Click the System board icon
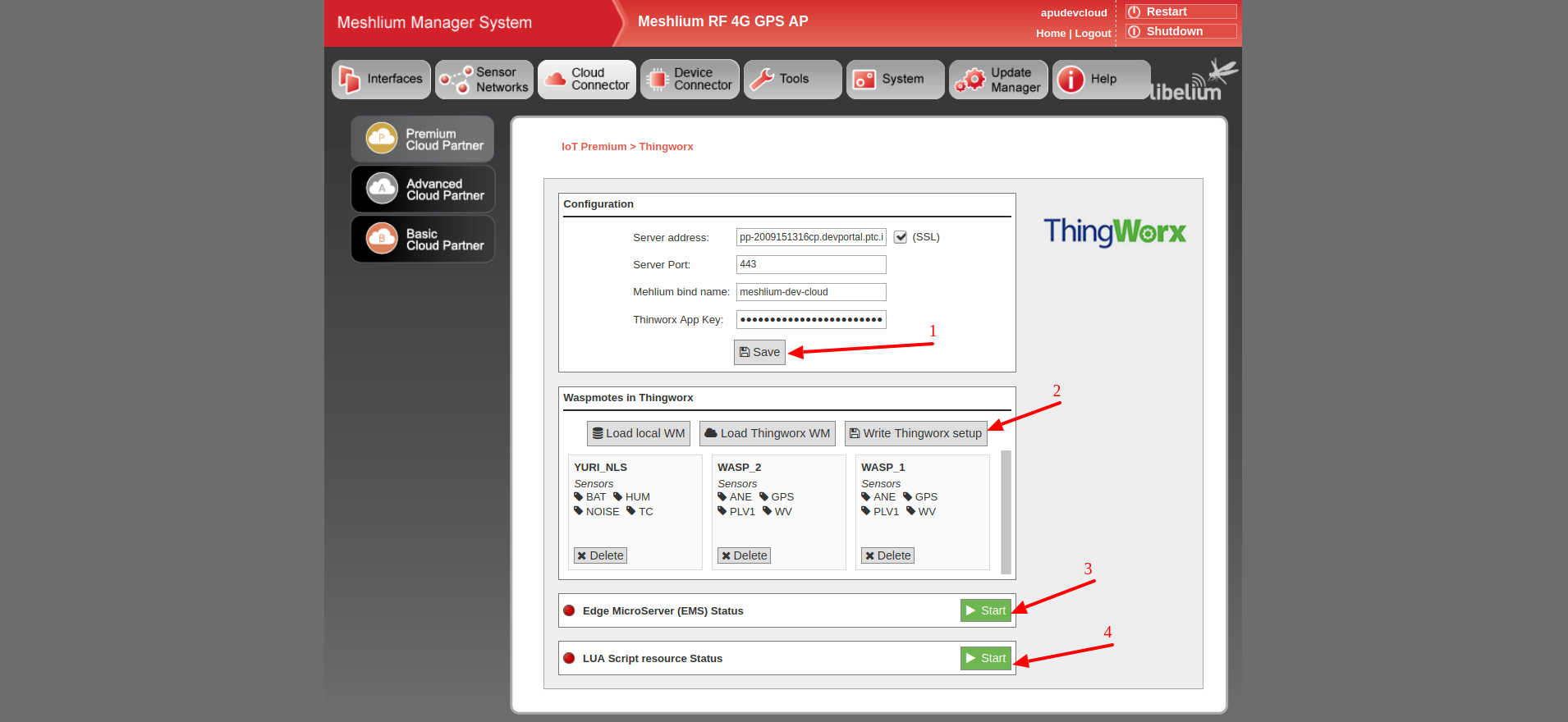The image size is (1568, 722). (x=864, y=80)
